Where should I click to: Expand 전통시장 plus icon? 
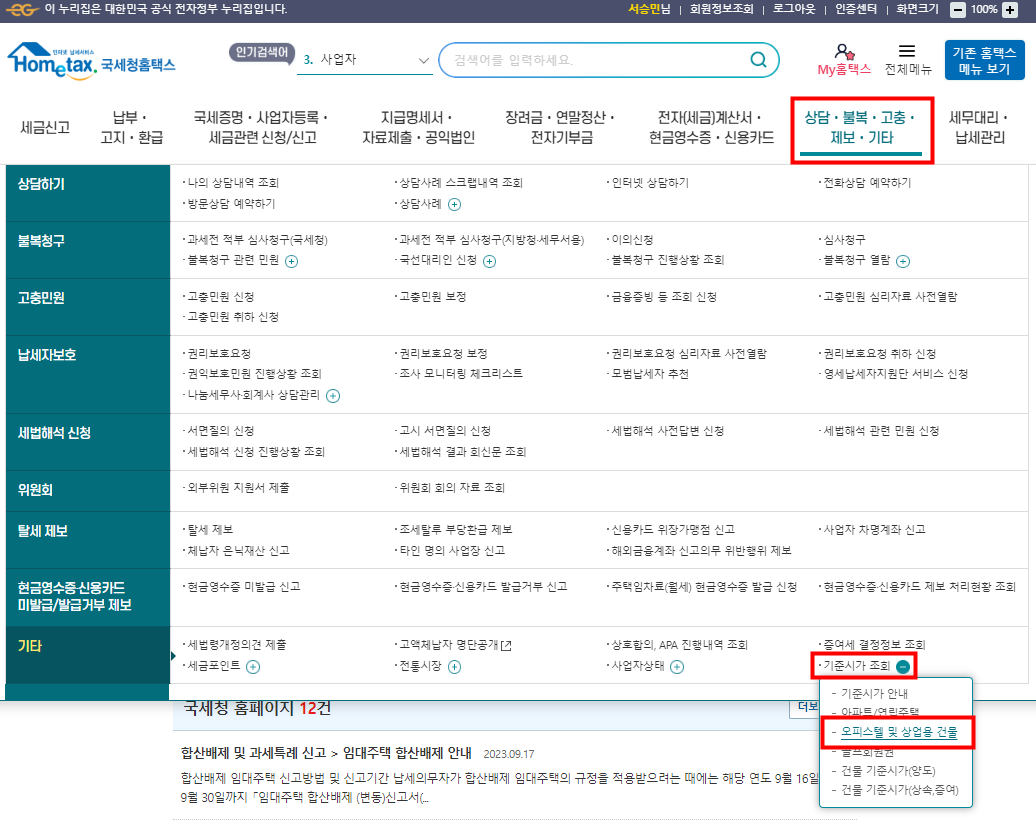(455, 667)
